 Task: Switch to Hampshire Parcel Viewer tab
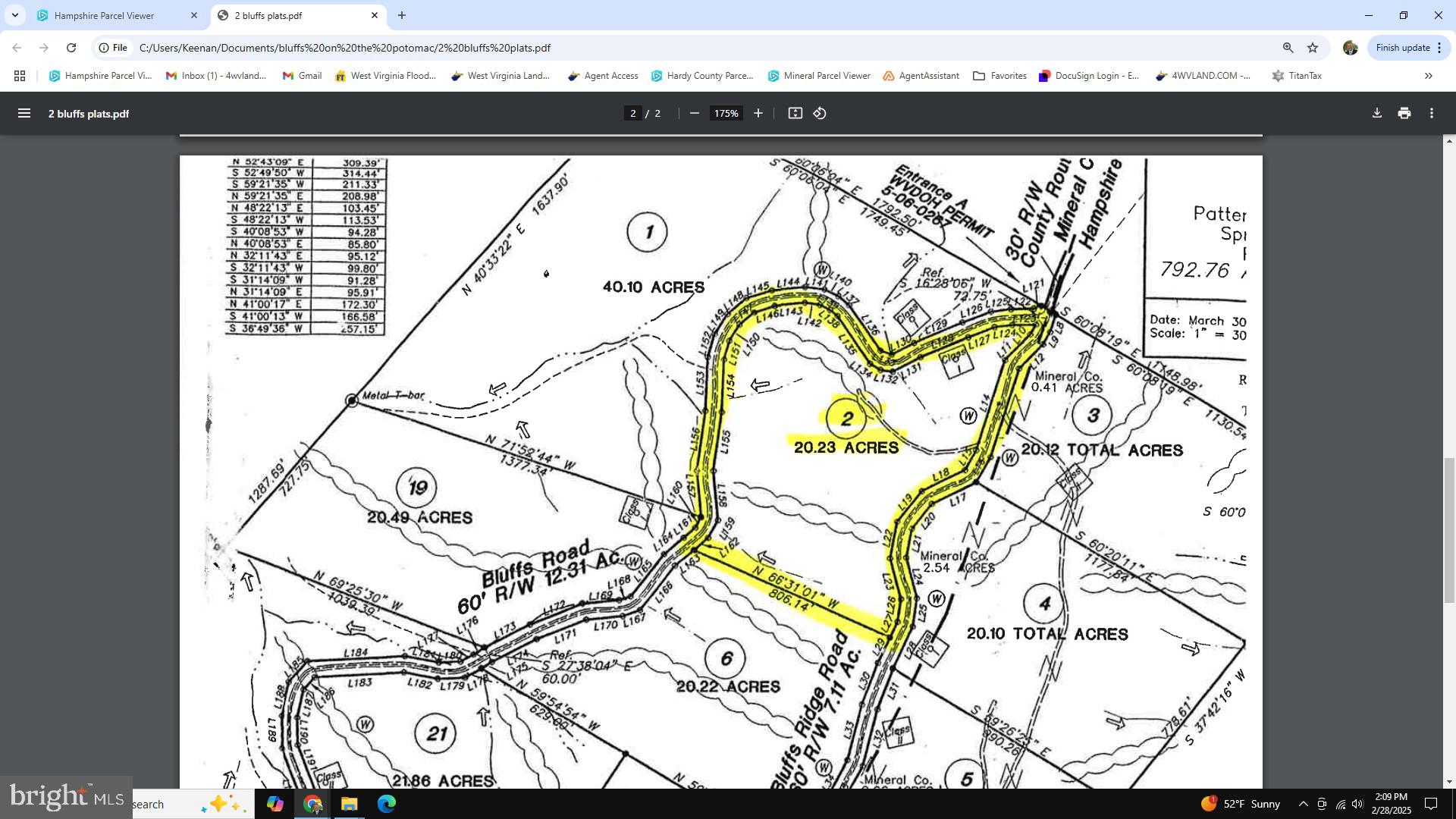click(105, 15)
